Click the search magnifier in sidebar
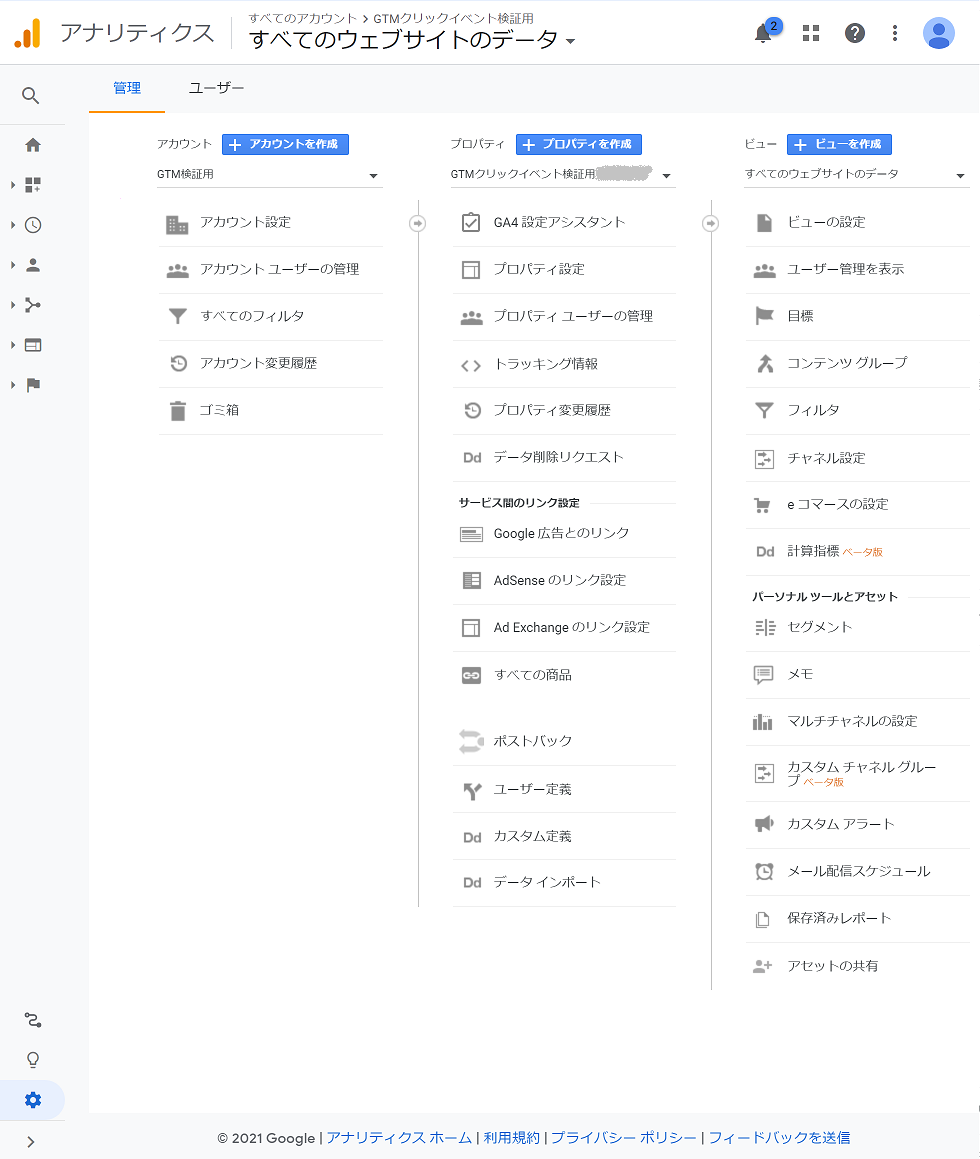The image size is (980, 1159). pos(30,95)
